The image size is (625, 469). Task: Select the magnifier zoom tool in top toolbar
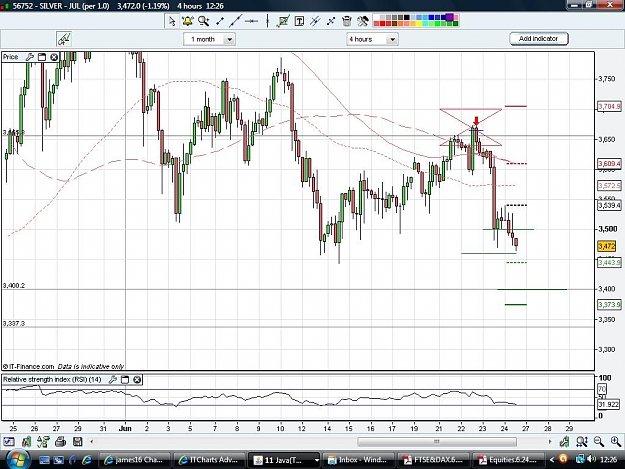click(x=204, y=21)
